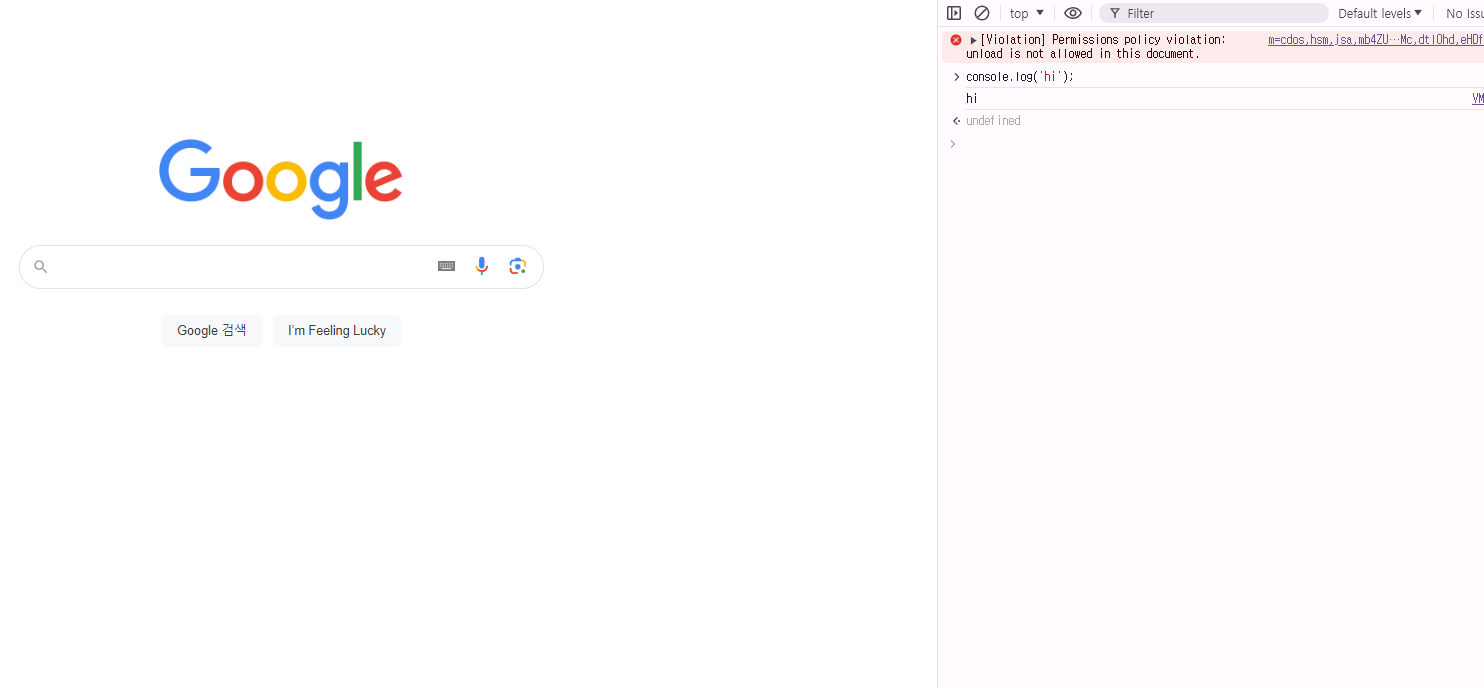Create a live expression with the eye icon
Image resolution: width=1484 pixels, height=688 pixels.
click(1073, 13)
